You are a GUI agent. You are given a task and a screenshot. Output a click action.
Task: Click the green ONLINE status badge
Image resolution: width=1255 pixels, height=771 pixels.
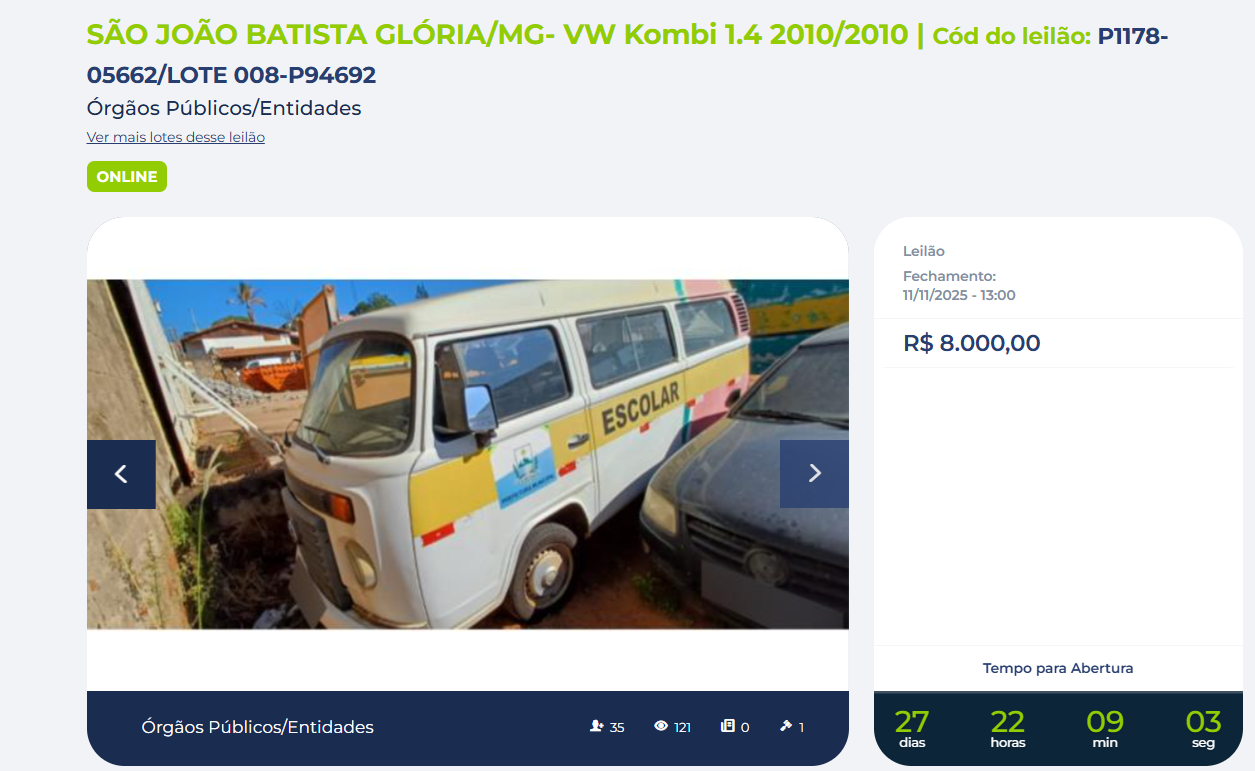point(127,177)
